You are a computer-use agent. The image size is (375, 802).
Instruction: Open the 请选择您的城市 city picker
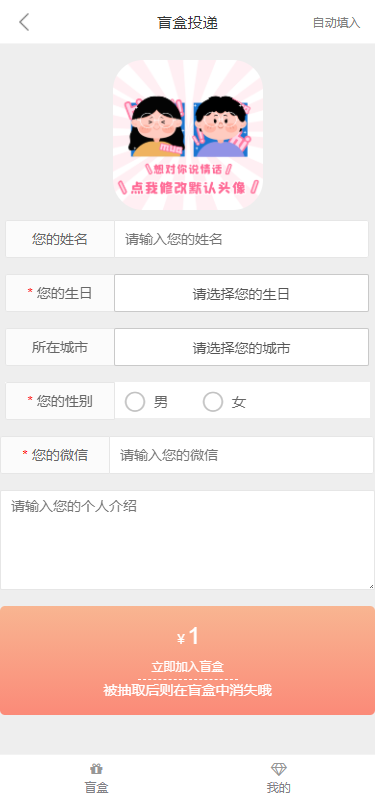pyautogui.click(x=241, y=347)
